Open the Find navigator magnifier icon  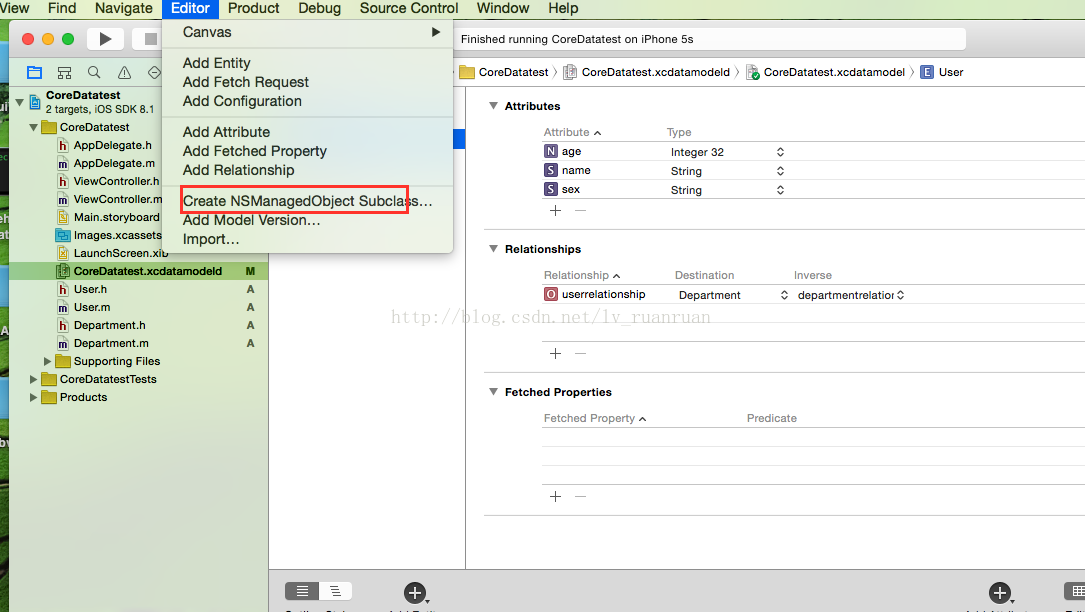(x=94, y=72)
